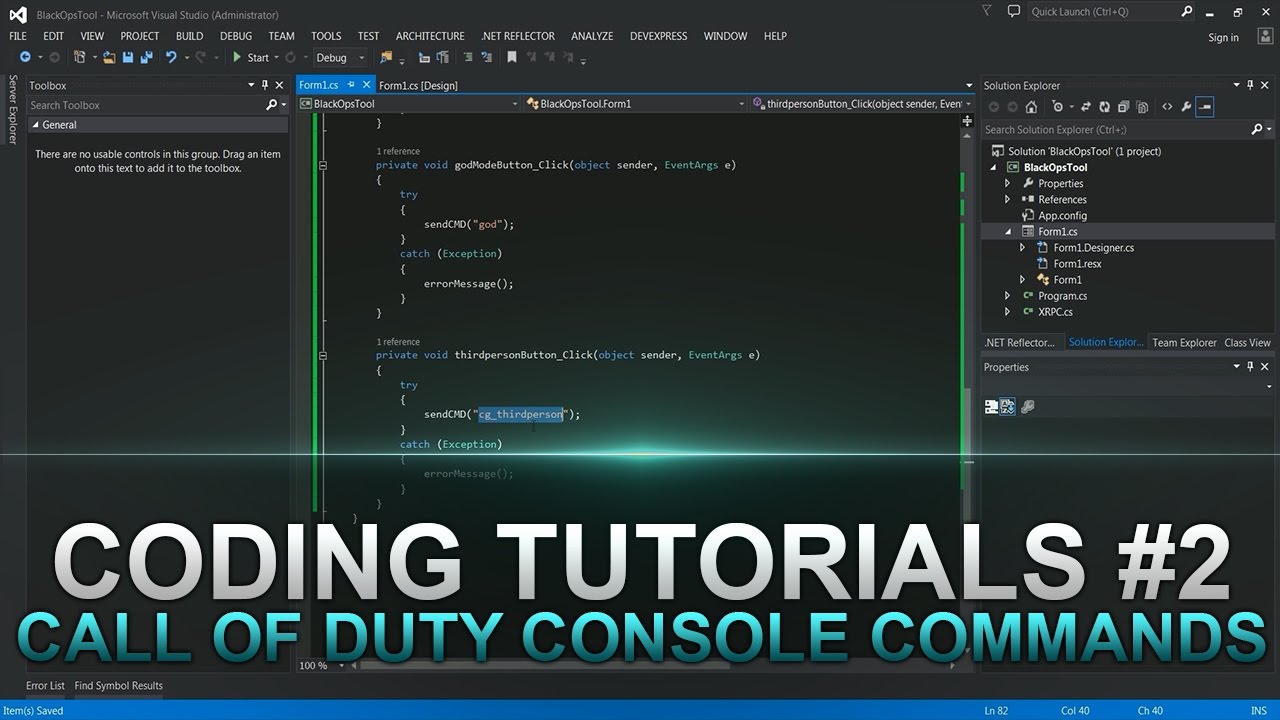Switch to Form1.cs [Design] tab
1280x720 pixels.
click(418, 86)
